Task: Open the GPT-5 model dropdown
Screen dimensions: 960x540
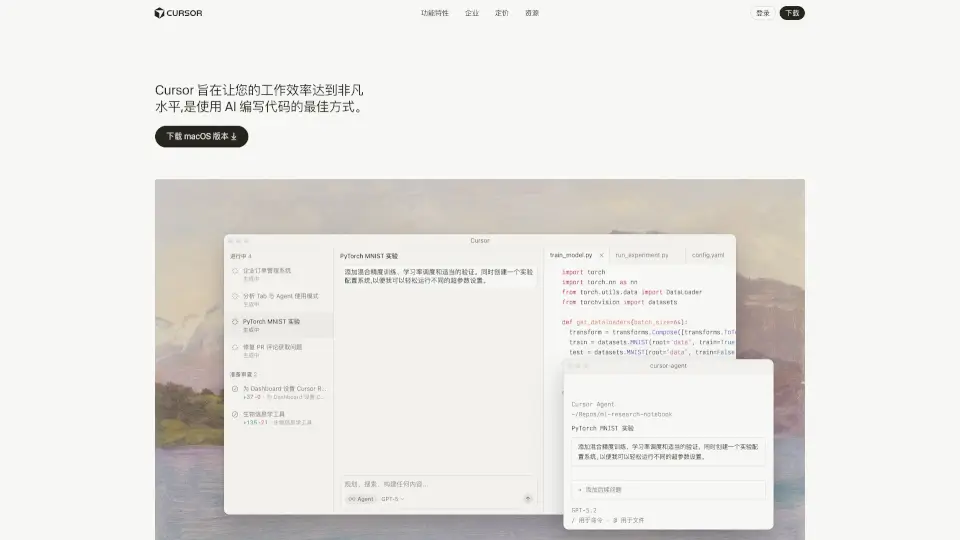Action: [393, 498]
